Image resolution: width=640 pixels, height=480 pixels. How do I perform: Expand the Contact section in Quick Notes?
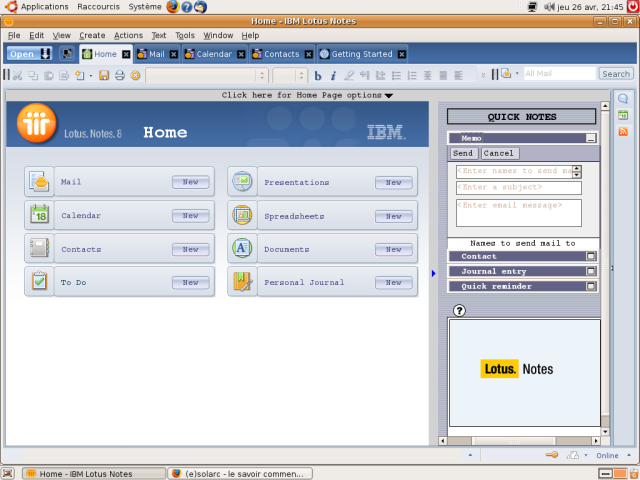(x=591, y=256)
